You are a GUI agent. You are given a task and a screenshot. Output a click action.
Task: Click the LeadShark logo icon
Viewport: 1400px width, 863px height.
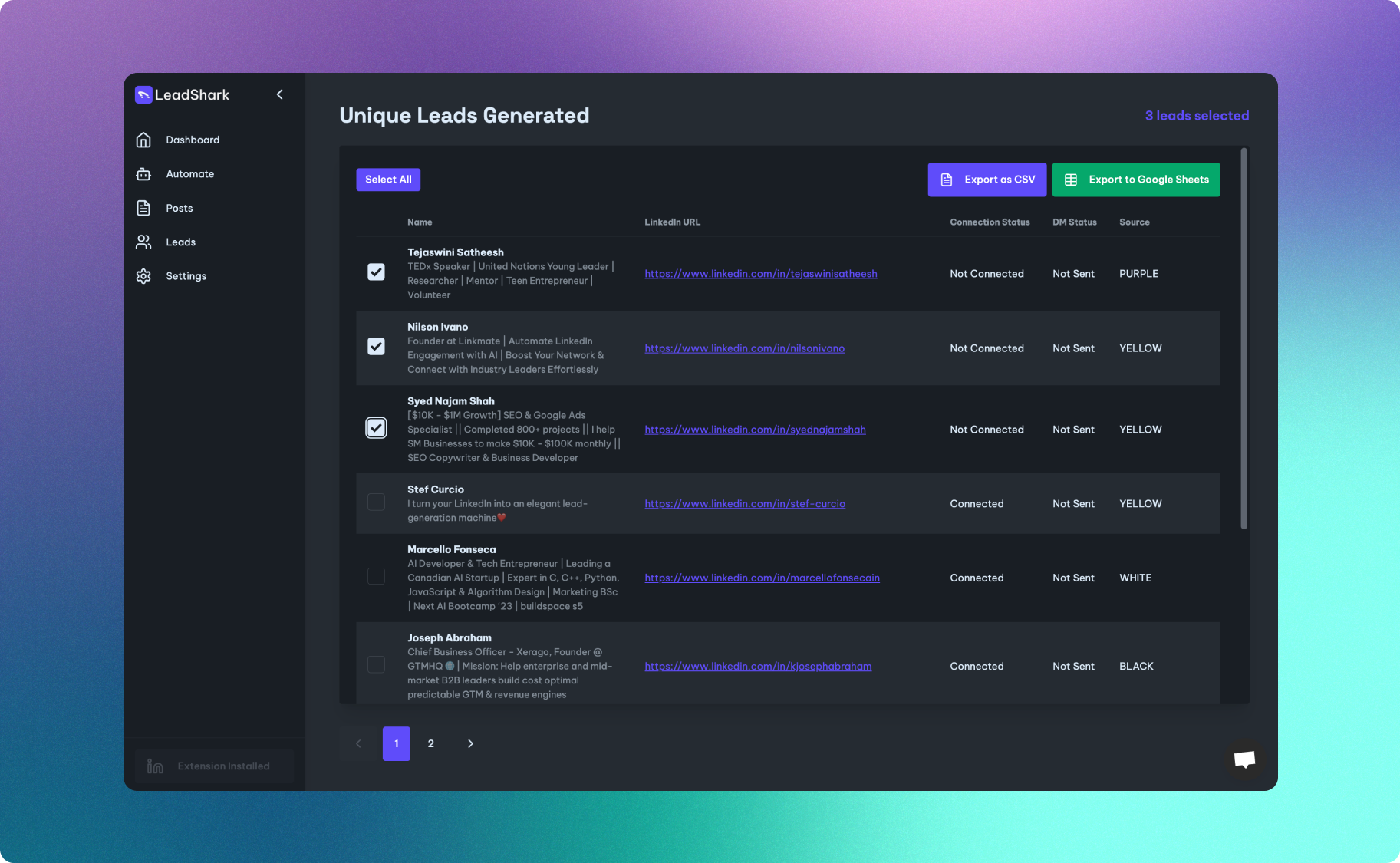point(143,94)
